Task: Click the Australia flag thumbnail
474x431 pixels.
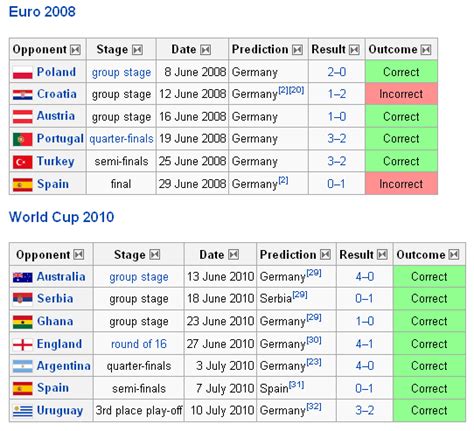Action: pyautogui.click(x=23, y=277)
